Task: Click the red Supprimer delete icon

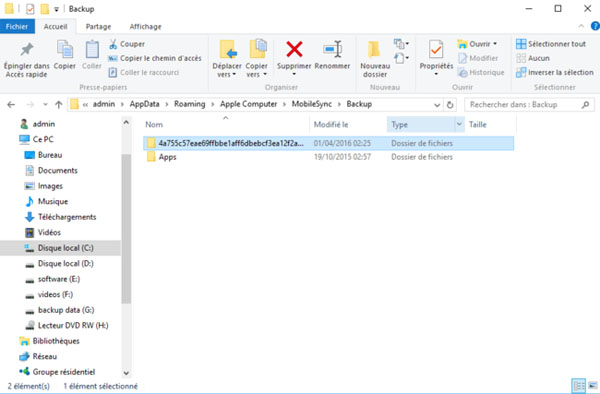Action: [x=294, y=49]
